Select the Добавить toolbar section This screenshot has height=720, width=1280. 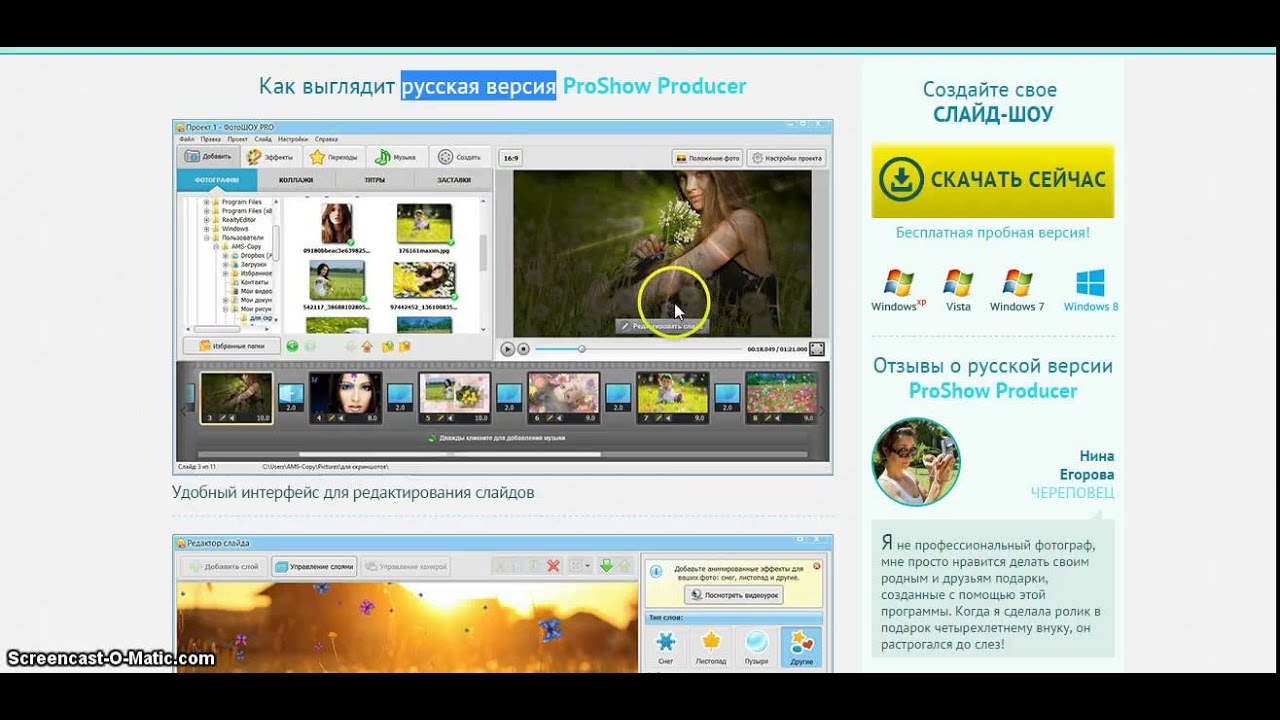point(209,157)
